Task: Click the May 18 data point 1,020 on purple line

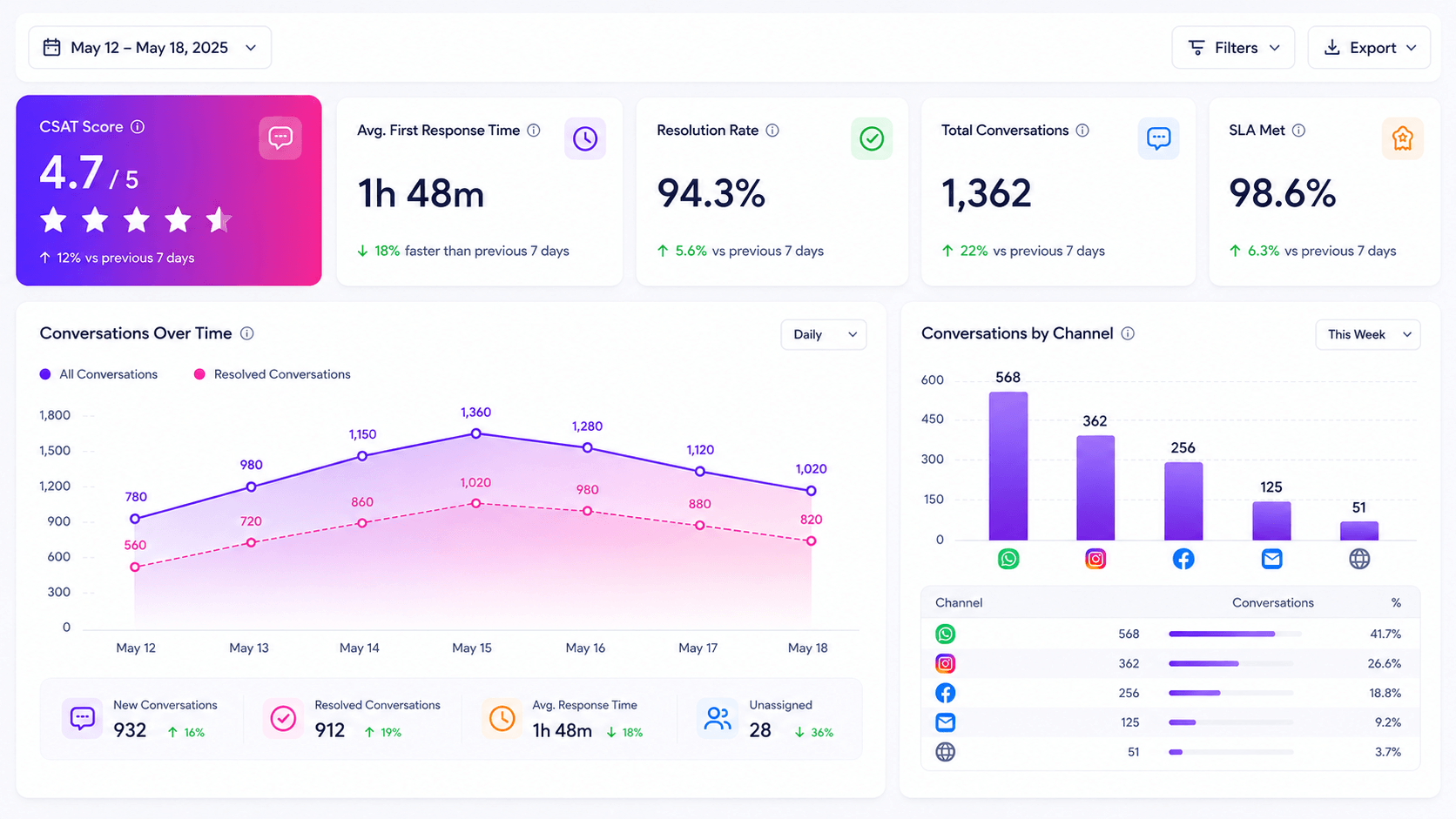Action: [811, 491]
